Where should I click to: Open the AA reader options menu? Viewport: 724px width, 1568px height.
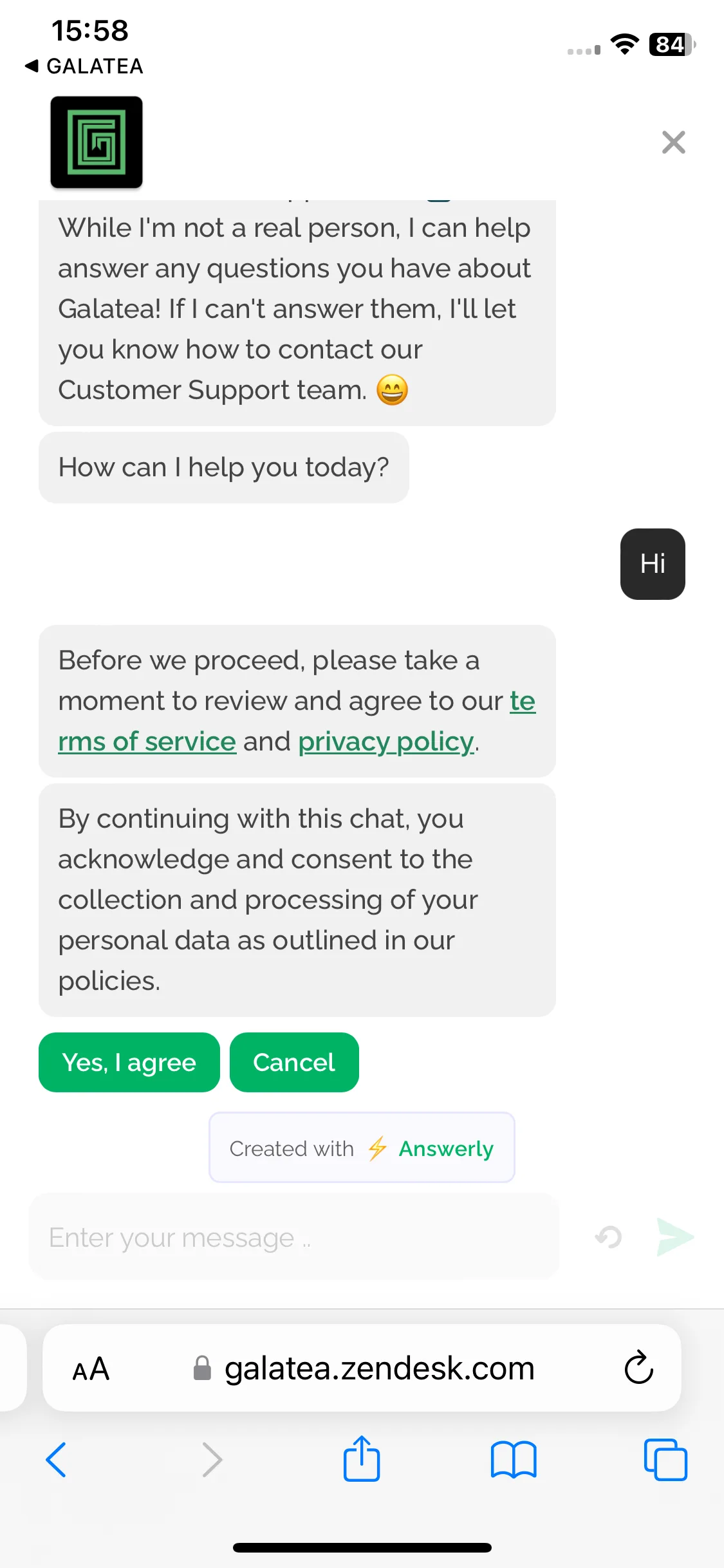91,1368
